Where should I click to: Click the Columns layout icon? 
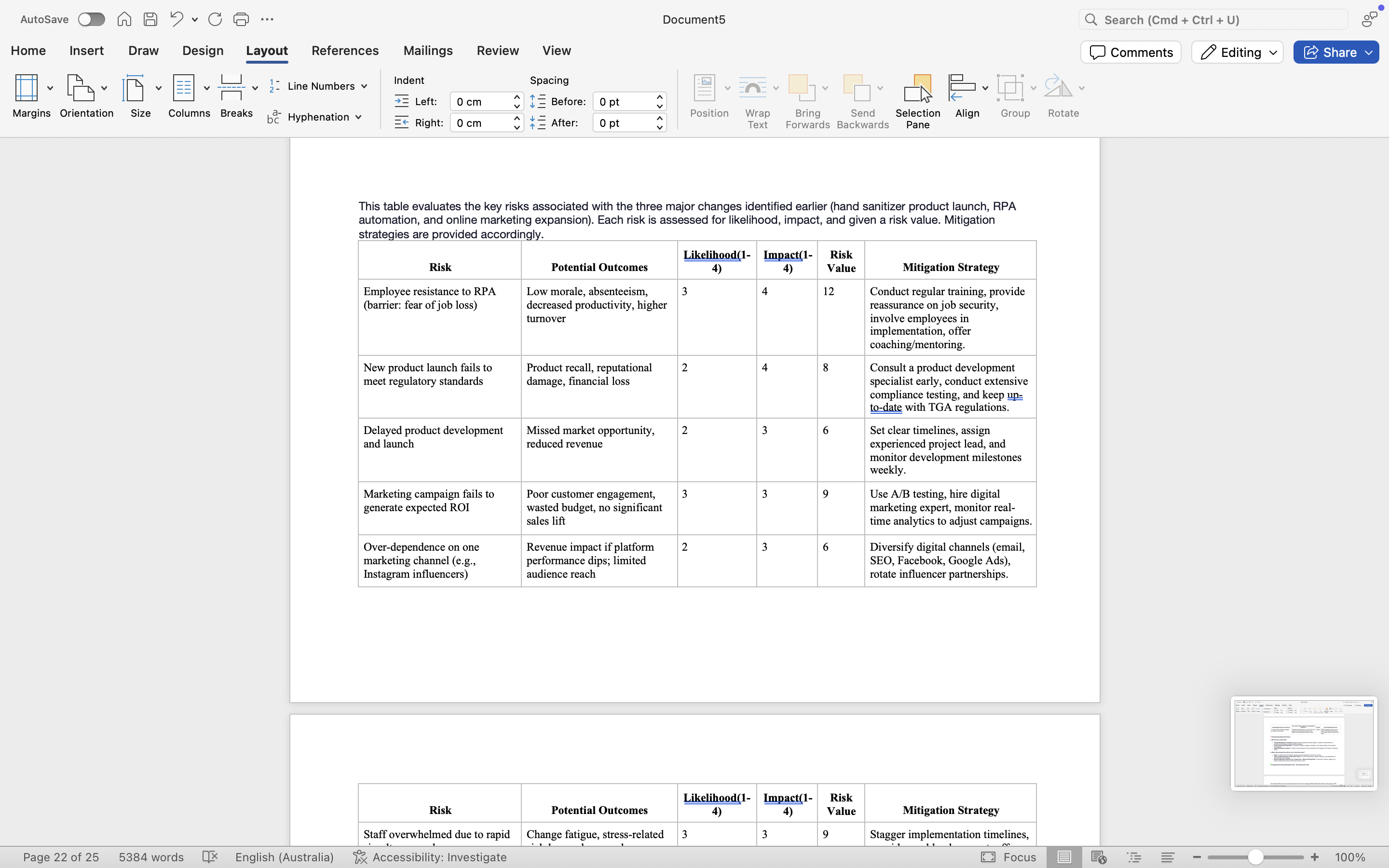[x=184, y=88]
